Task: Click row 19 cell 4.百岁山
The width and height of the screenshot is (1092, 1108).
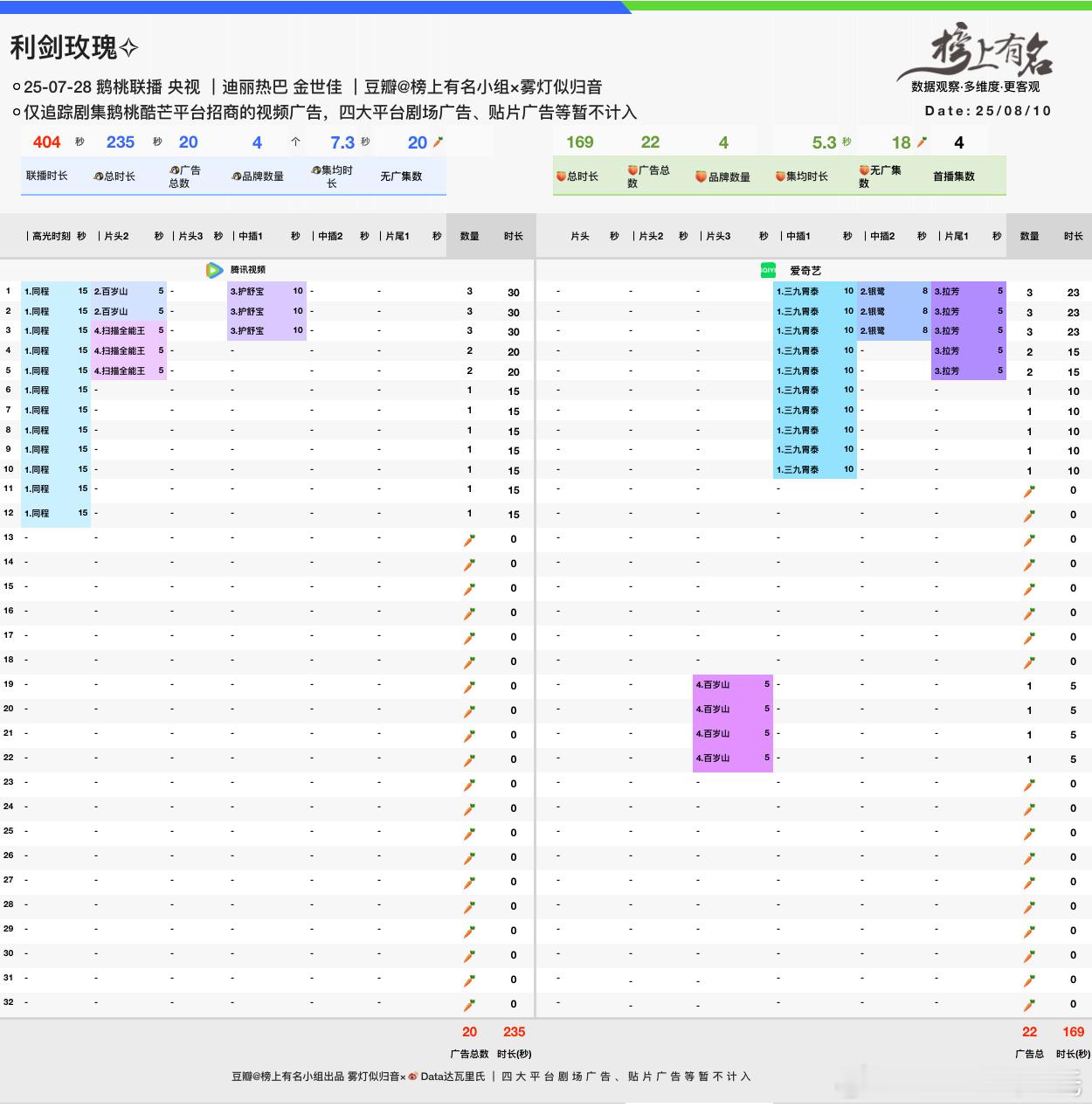Action: tap(733, 685)
